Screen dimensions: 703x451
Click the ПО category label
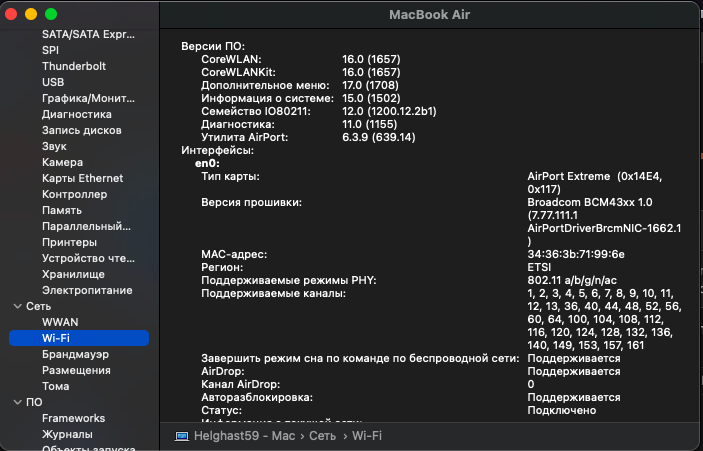[34, 402]
